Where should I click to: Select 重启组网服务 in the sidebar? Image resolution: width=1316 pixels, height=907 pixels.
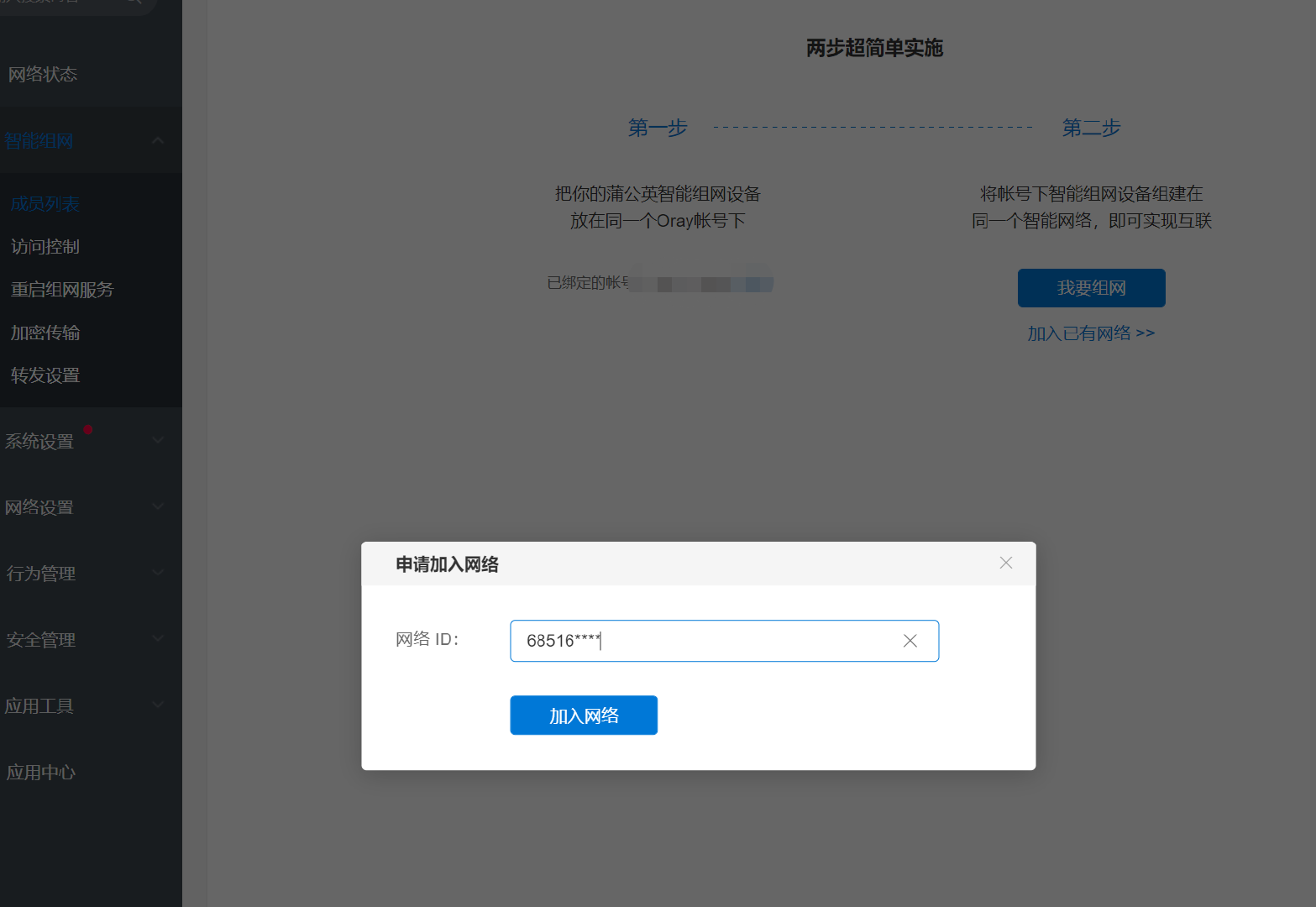62,289
